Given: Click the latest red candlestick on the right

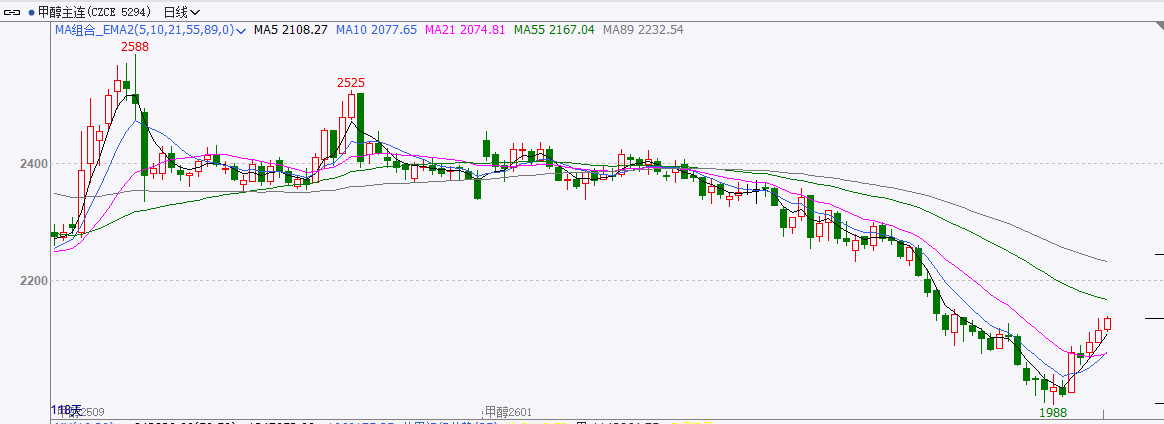Looking at the screenshot, I should tap(1107, 324).
